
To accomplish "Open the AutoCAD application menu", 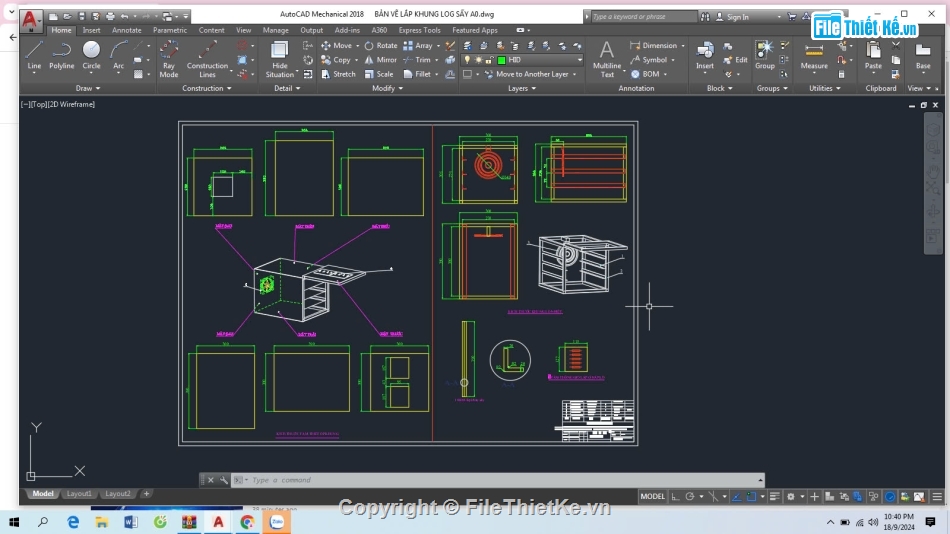I will (30, 20).
